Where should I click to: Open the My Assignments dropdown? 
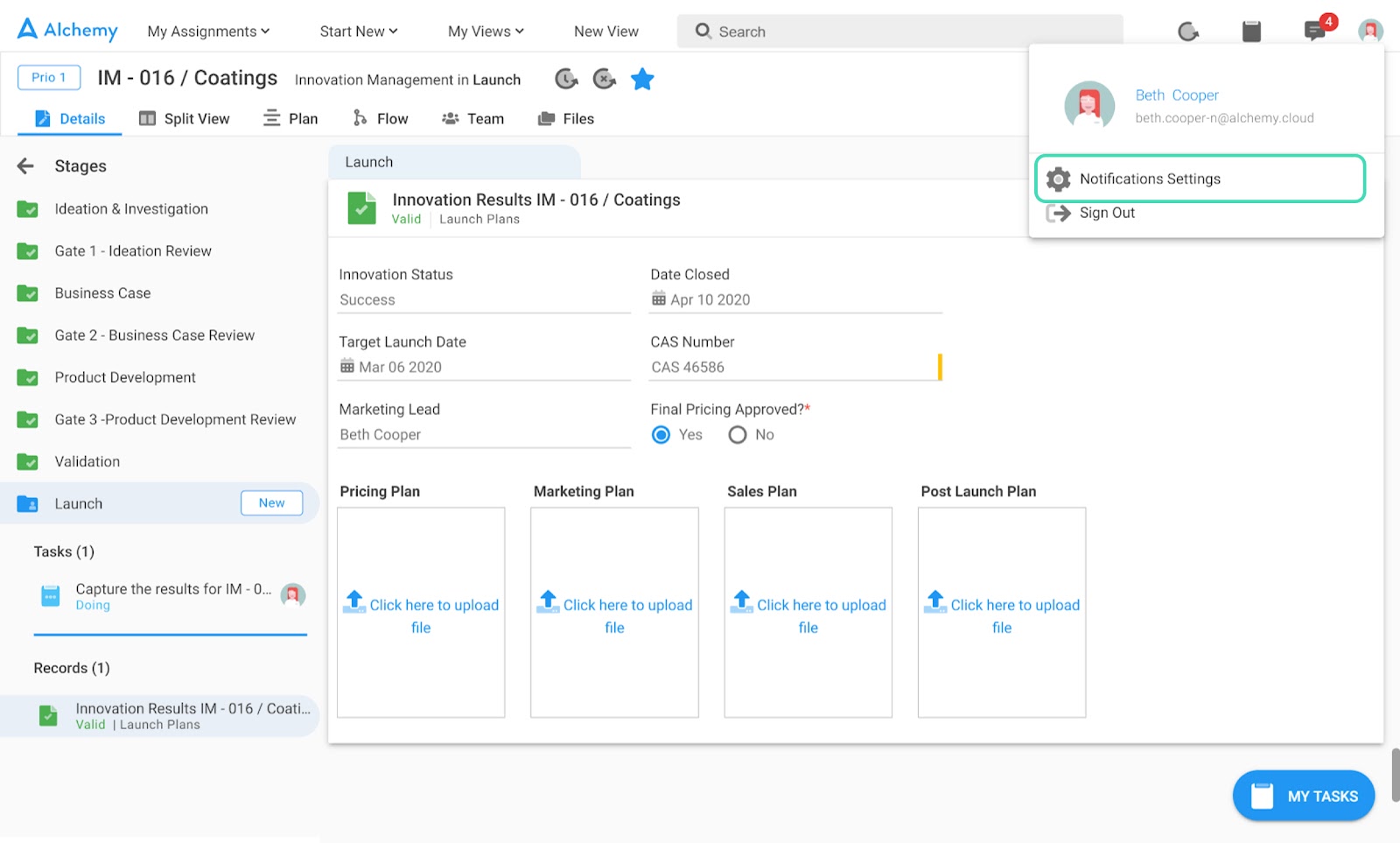pos(208,32)
